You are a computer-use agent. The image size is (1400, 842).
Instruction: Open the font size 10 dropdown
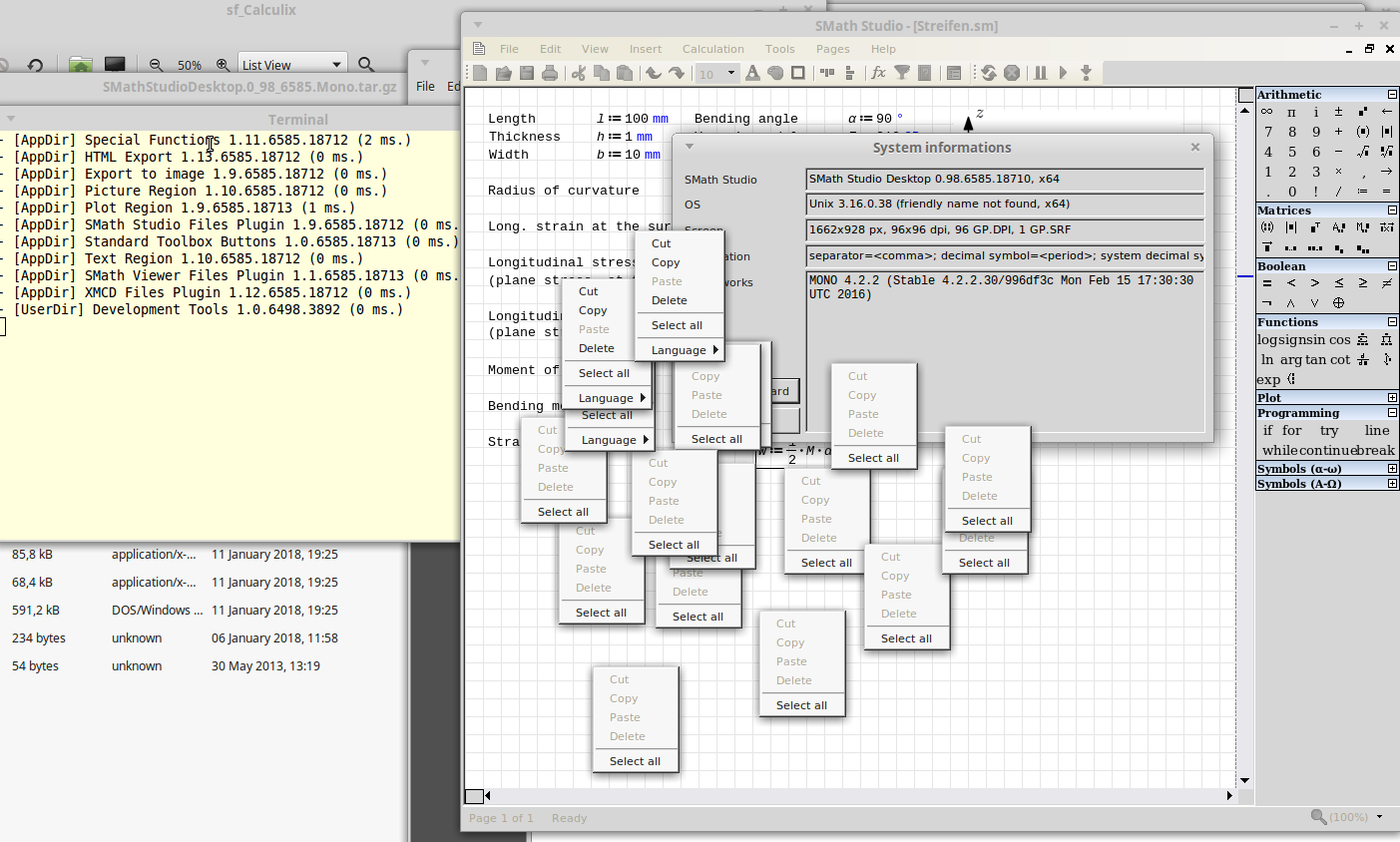pyautogui.click(x=716, y=73)
